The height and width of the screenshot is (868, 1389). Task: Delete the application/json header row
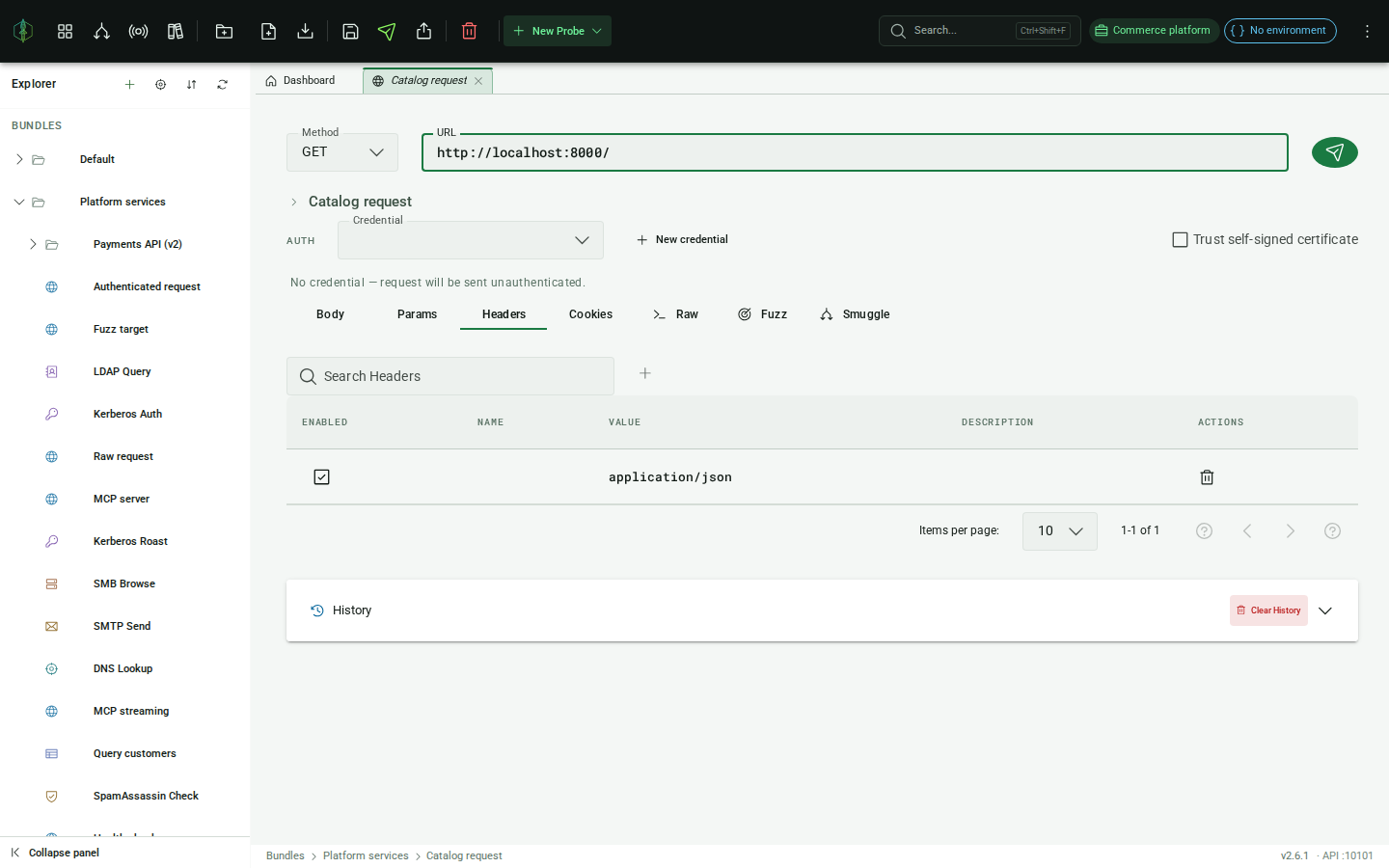(x=1206, y=476)
